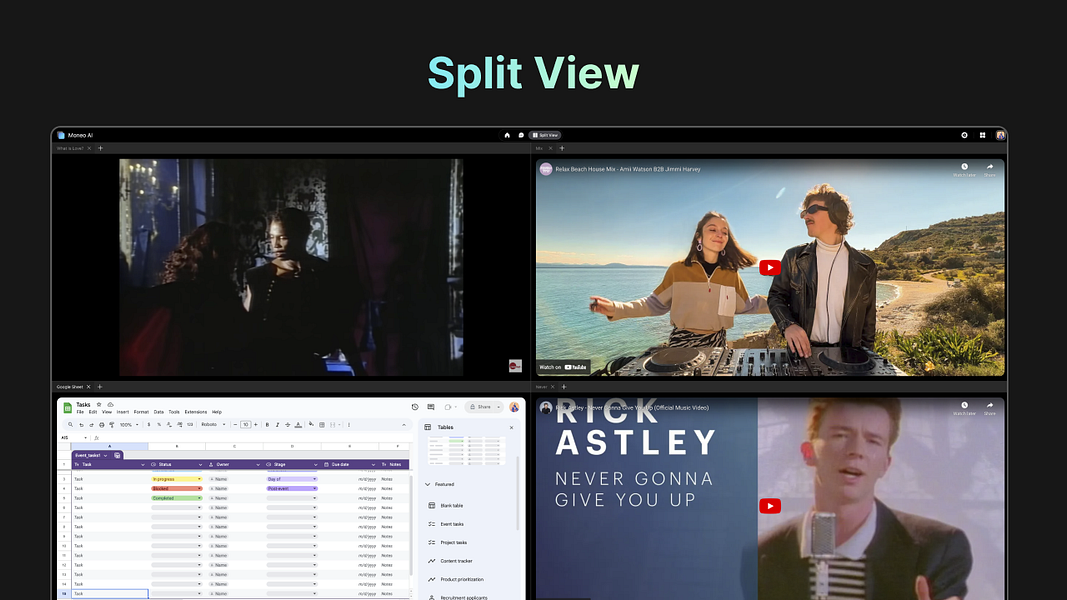Open the 100% zoom dropdown
This screenshot has height=600, width=1067.
(x=129, y=424)
